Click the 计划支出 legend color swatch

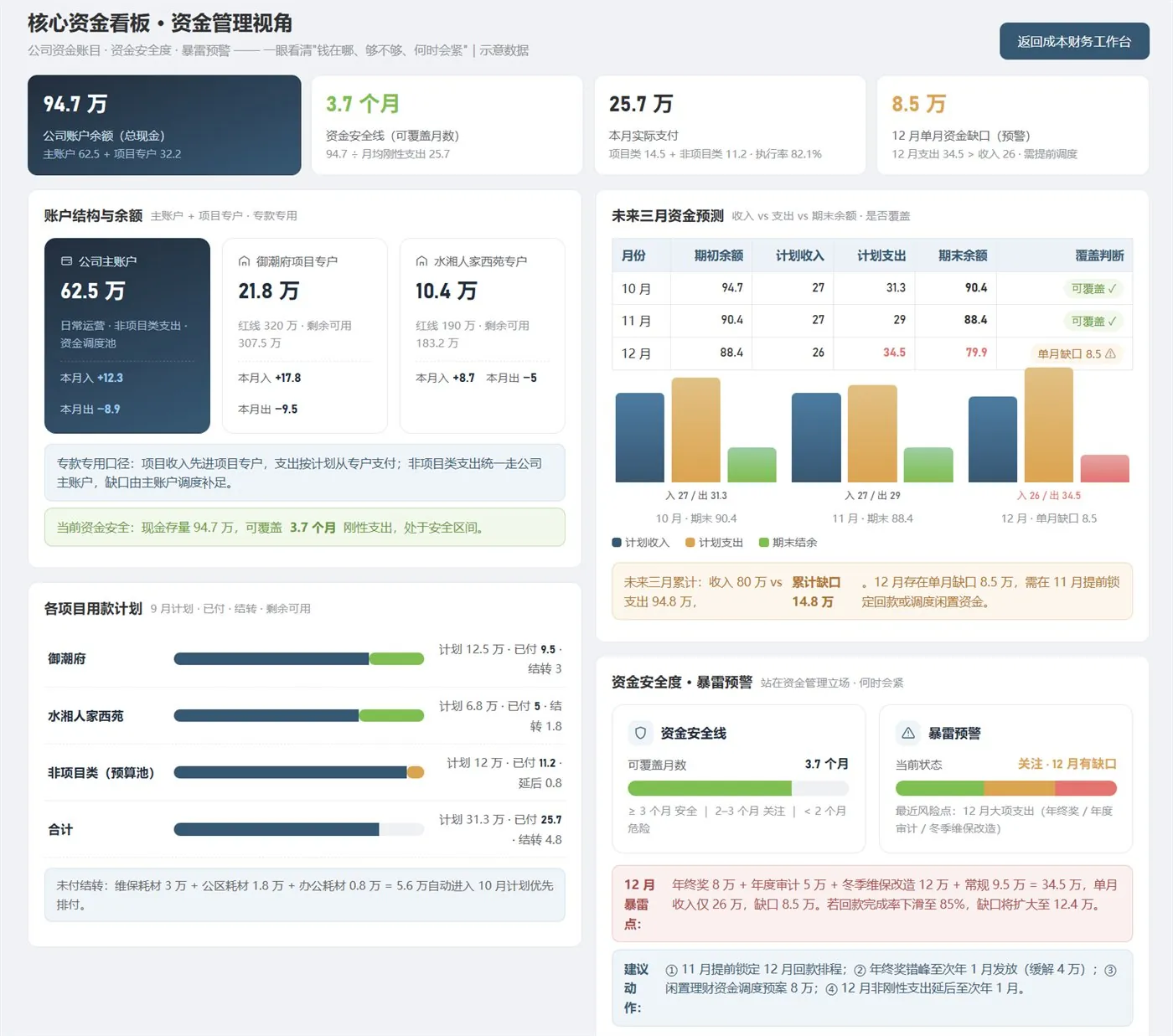(690, 543)
